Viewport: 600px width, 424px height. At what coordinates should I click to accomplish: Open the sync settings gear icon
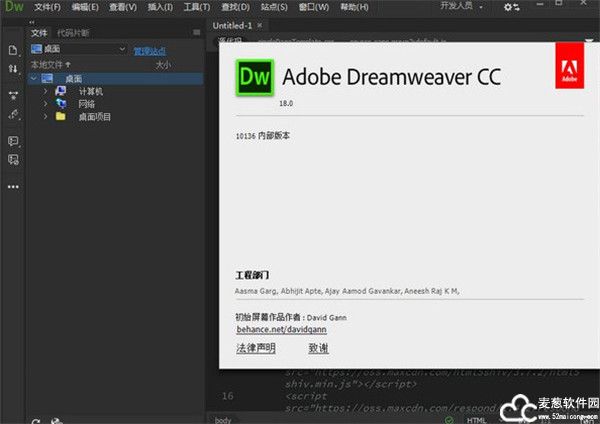tap(511, 7)
